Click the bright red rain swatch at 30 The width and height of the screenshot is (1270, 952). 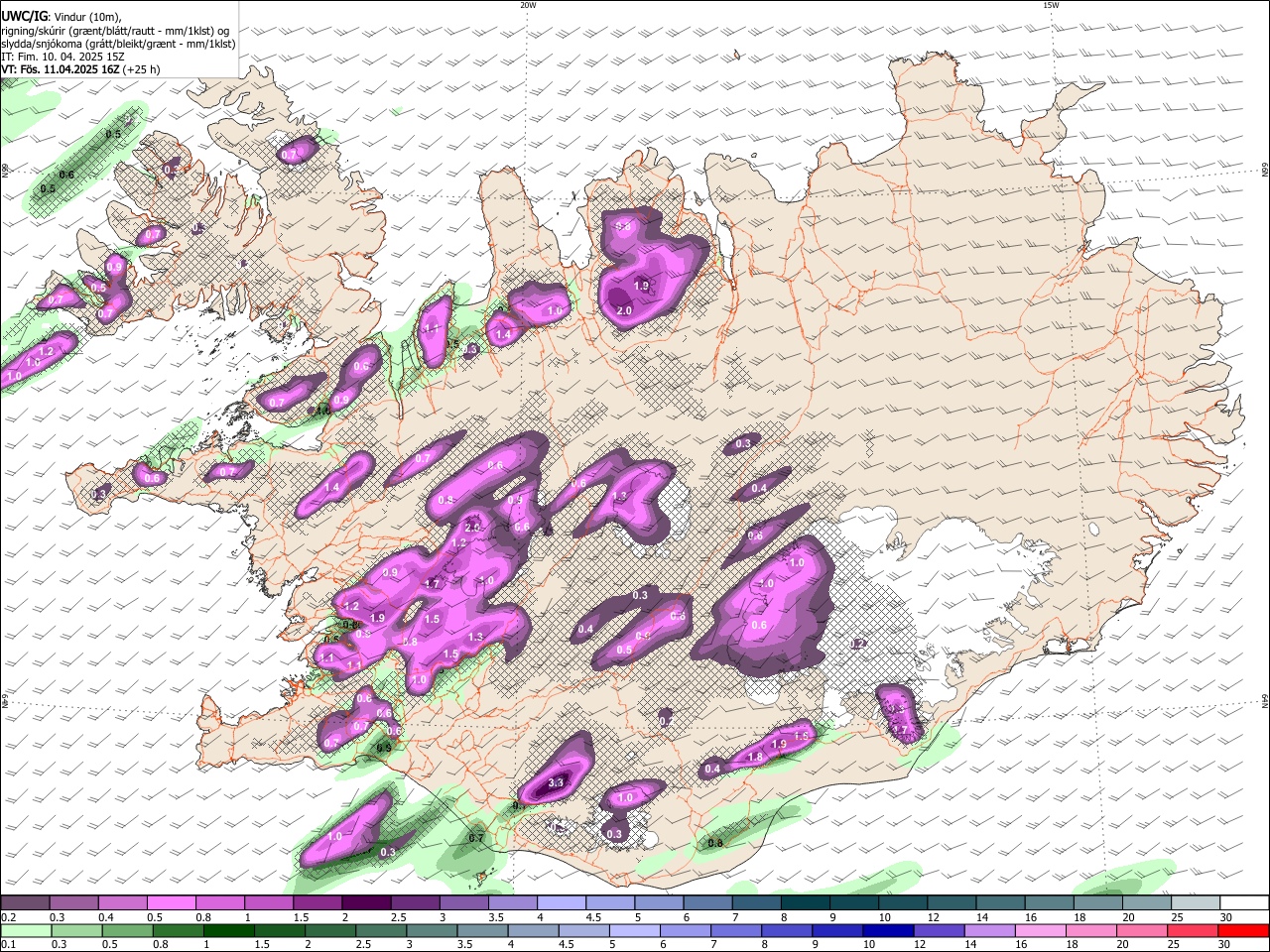click(1243, 930)
